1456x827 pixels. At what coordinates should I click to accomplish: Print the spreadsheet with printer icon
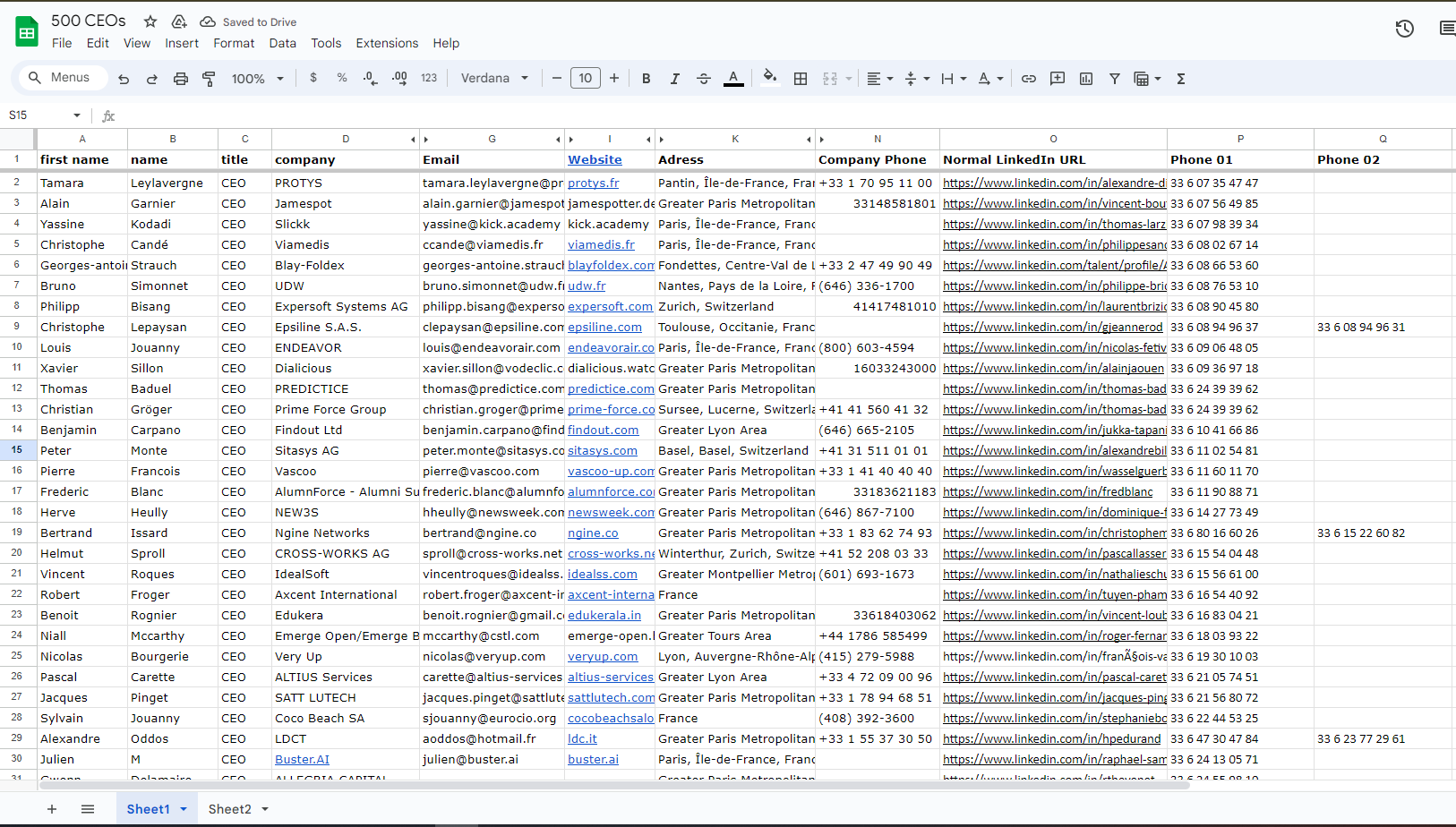181,79
